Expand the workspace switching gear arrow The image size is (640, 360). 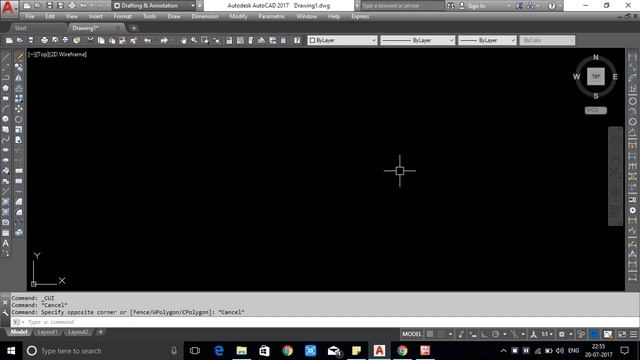(571, 334)
